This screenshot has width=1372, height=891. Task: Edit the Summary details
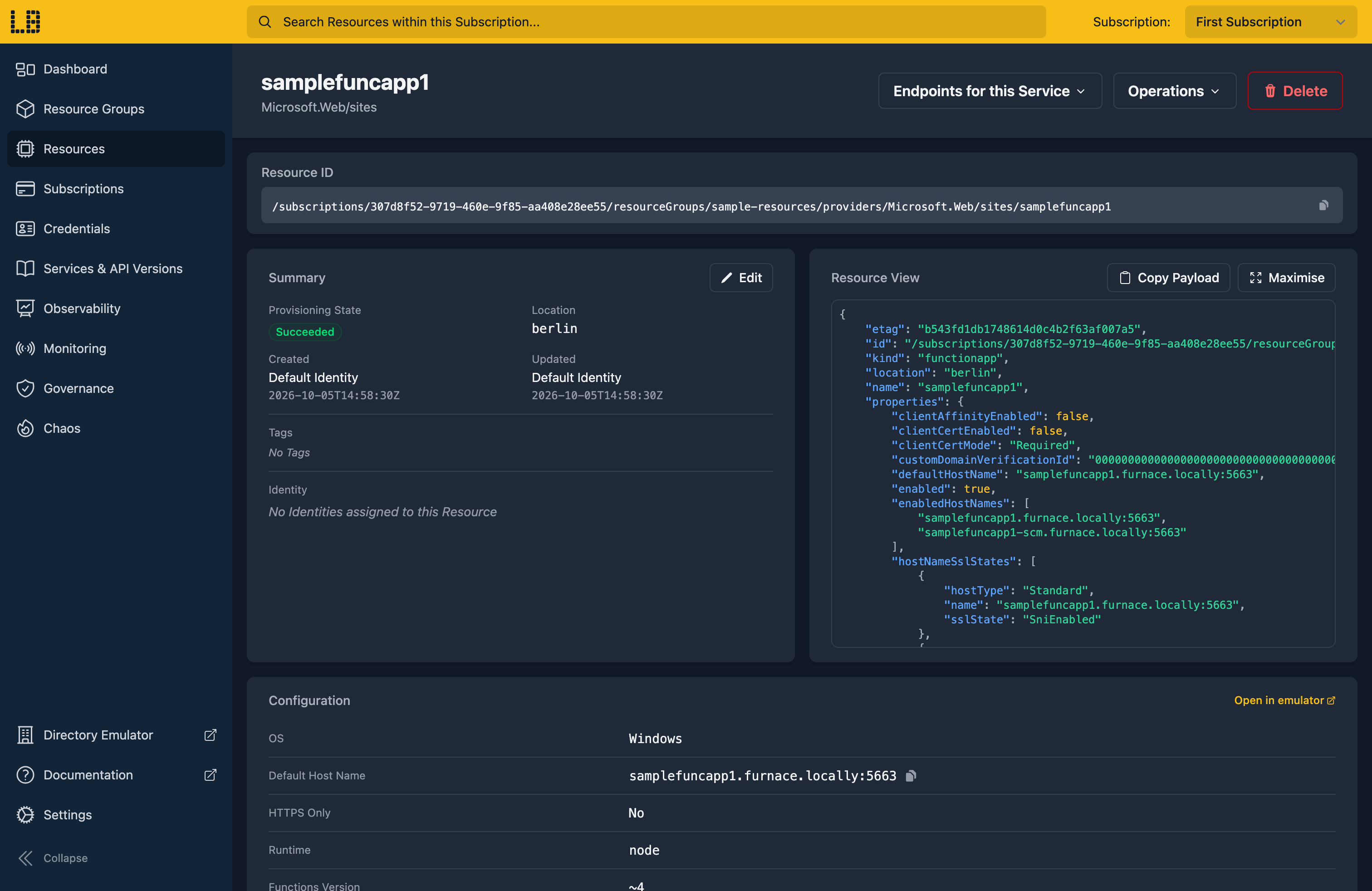(x=741, y=278)
